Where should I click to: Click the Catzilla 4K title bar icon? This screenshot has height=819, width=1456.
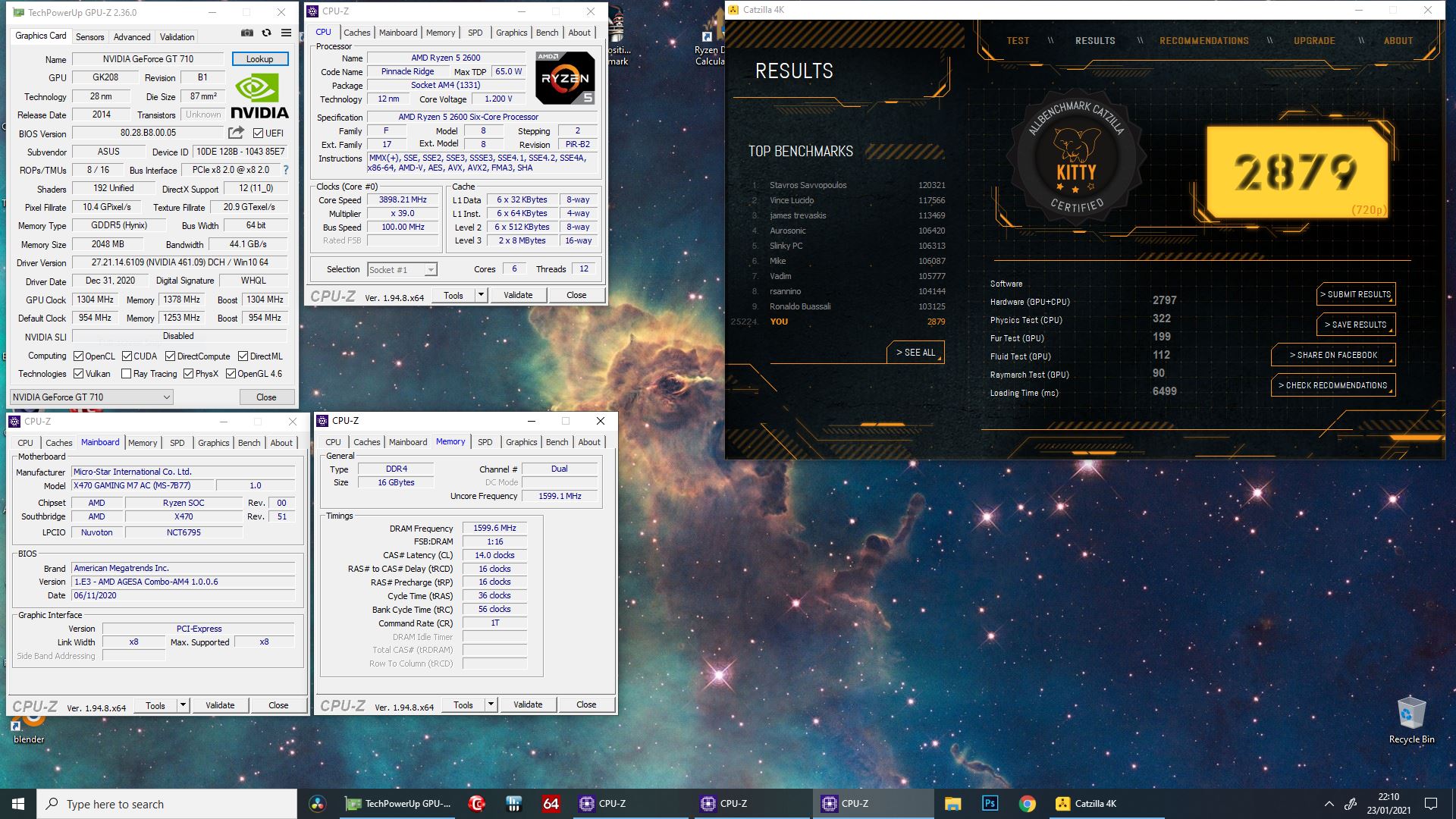click(x=734, y=10)
